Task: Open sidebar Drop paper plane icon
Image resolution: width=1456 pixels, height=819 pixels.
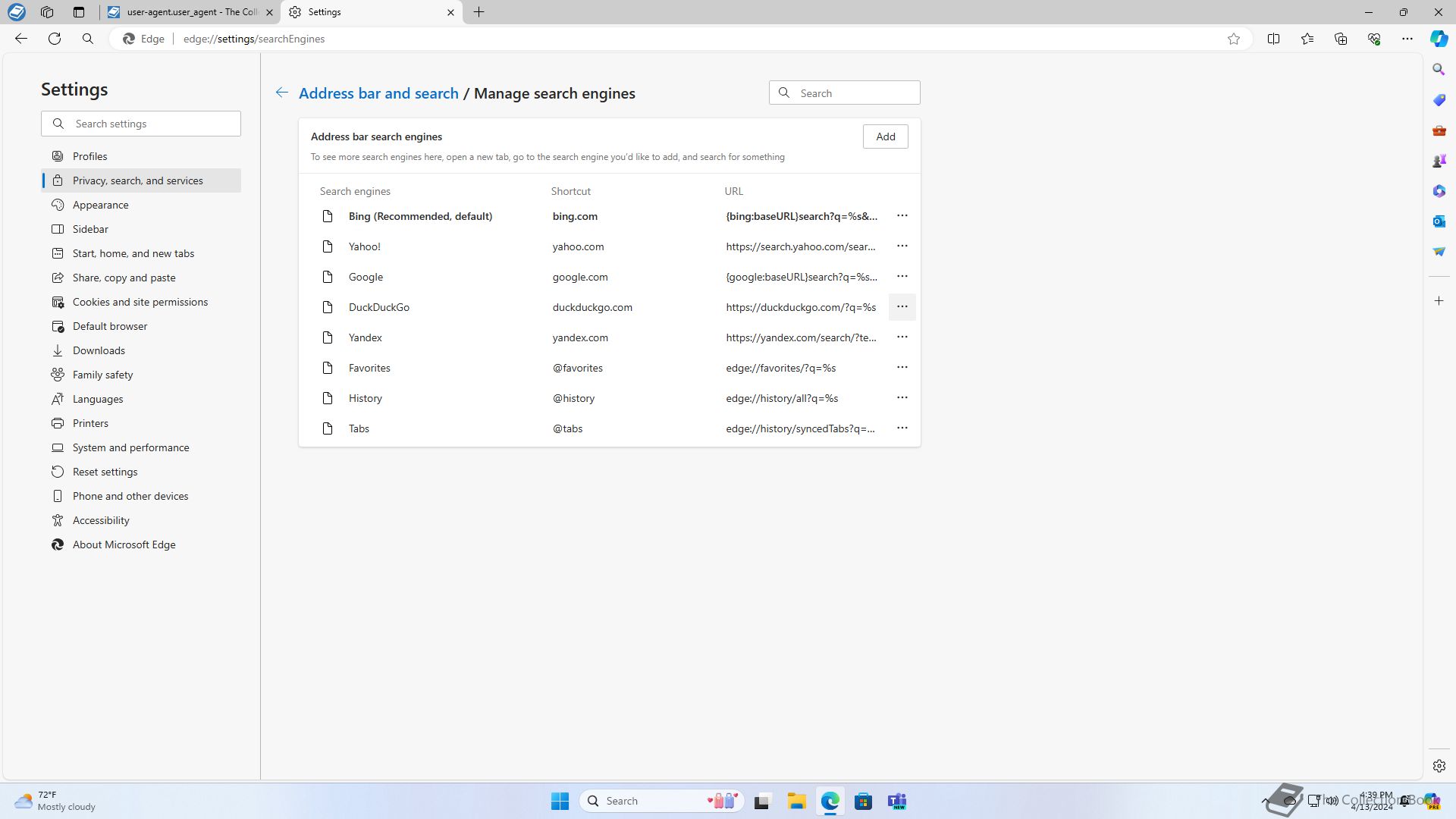Action: coord(1439,252)
